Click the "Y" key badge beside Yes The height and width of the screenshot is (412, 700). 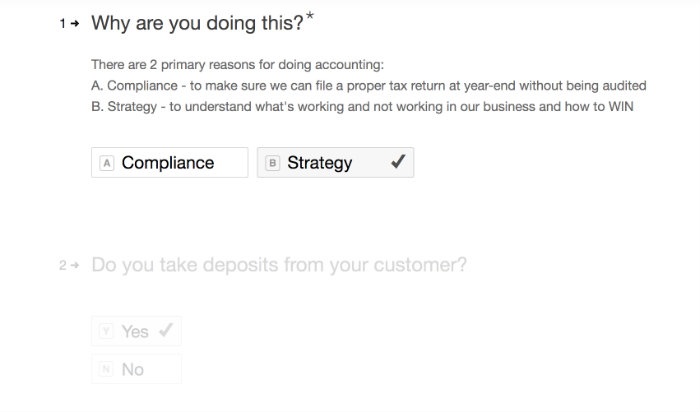pyautogui.click(x=107, y=332)
